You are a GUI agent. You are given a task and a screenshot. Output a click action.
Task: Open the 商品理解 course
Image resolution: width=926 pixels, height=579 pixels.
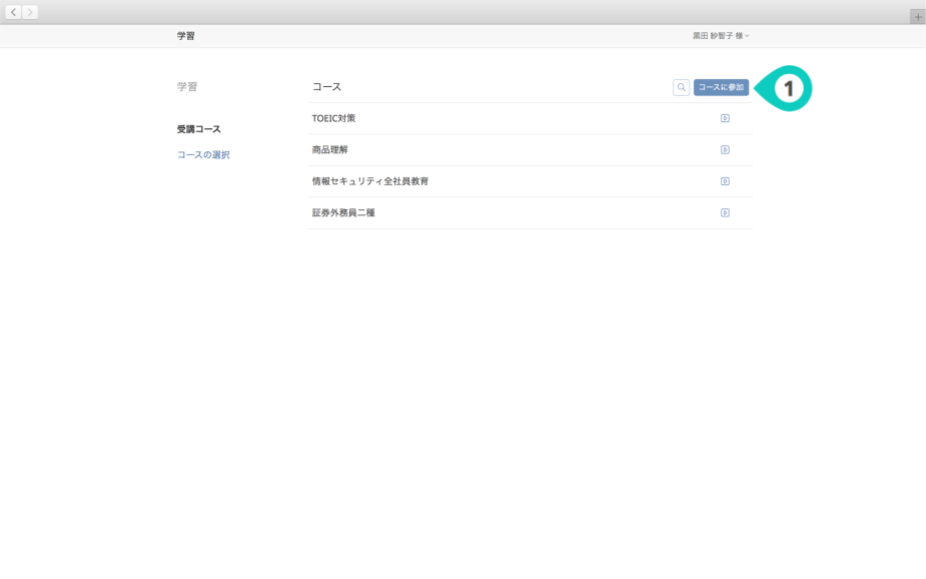tap(330, 150)
